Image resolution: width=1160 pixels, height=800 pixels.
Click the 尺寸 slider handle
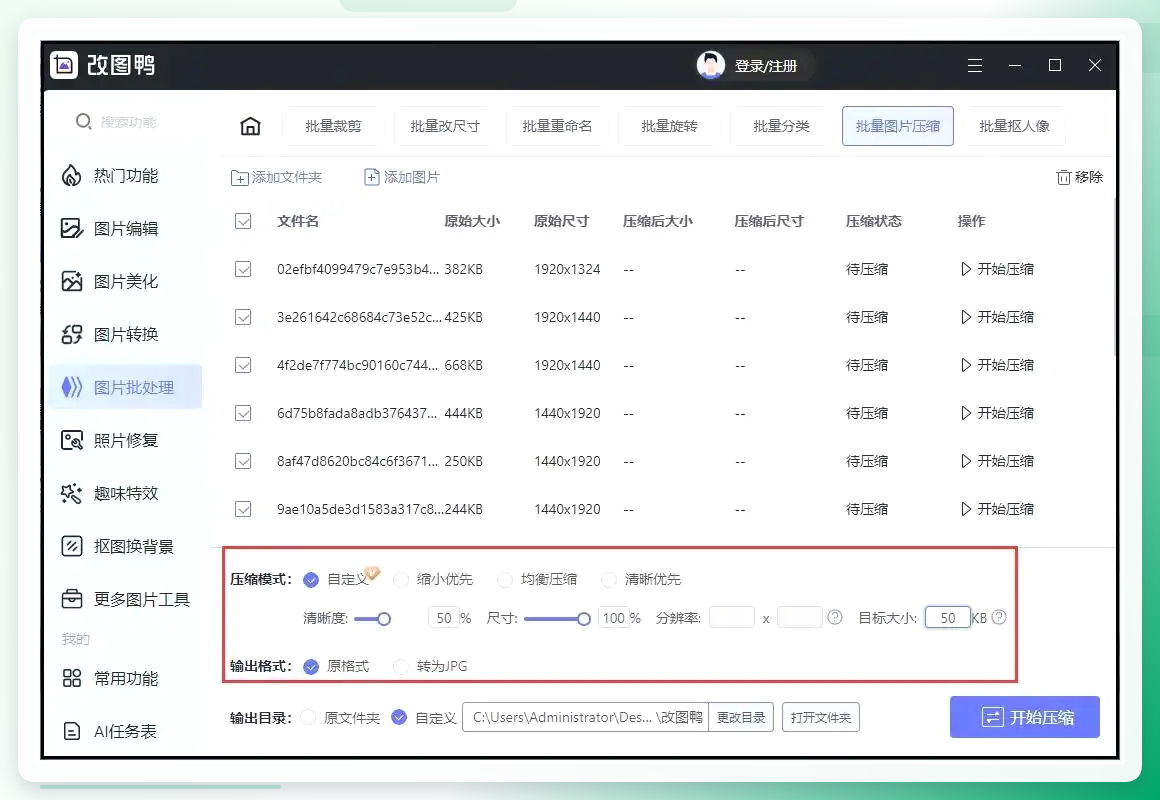click(x=584, y=619)
